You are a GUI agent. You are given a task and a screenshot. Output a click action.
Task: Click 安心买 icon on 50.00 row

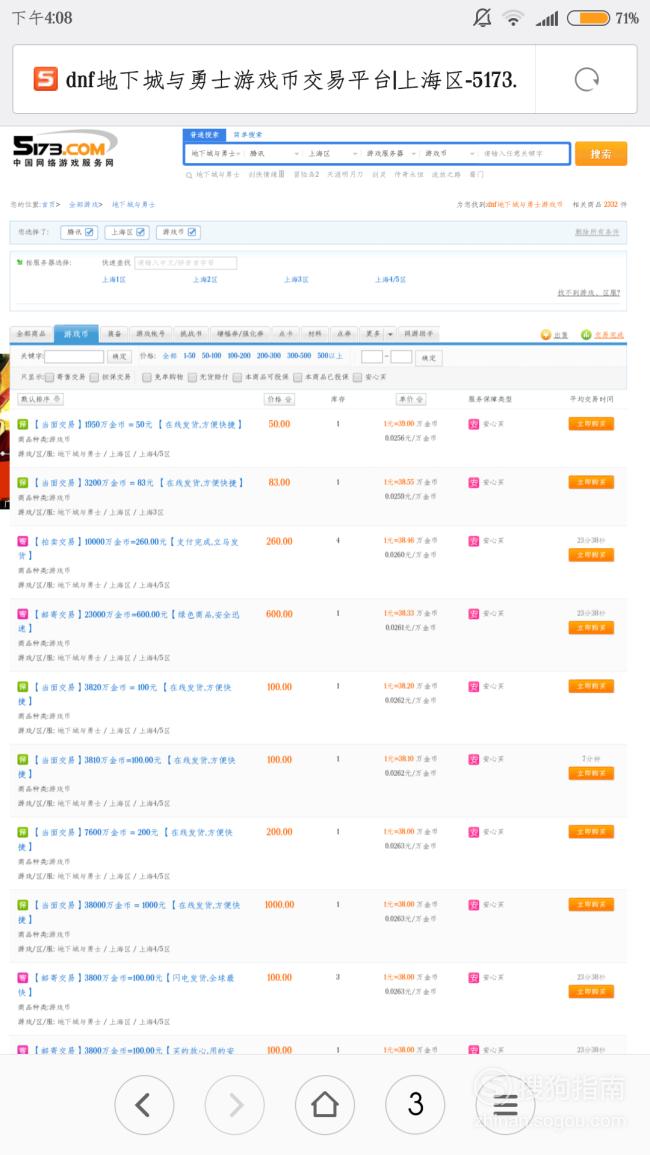[474, 424]
